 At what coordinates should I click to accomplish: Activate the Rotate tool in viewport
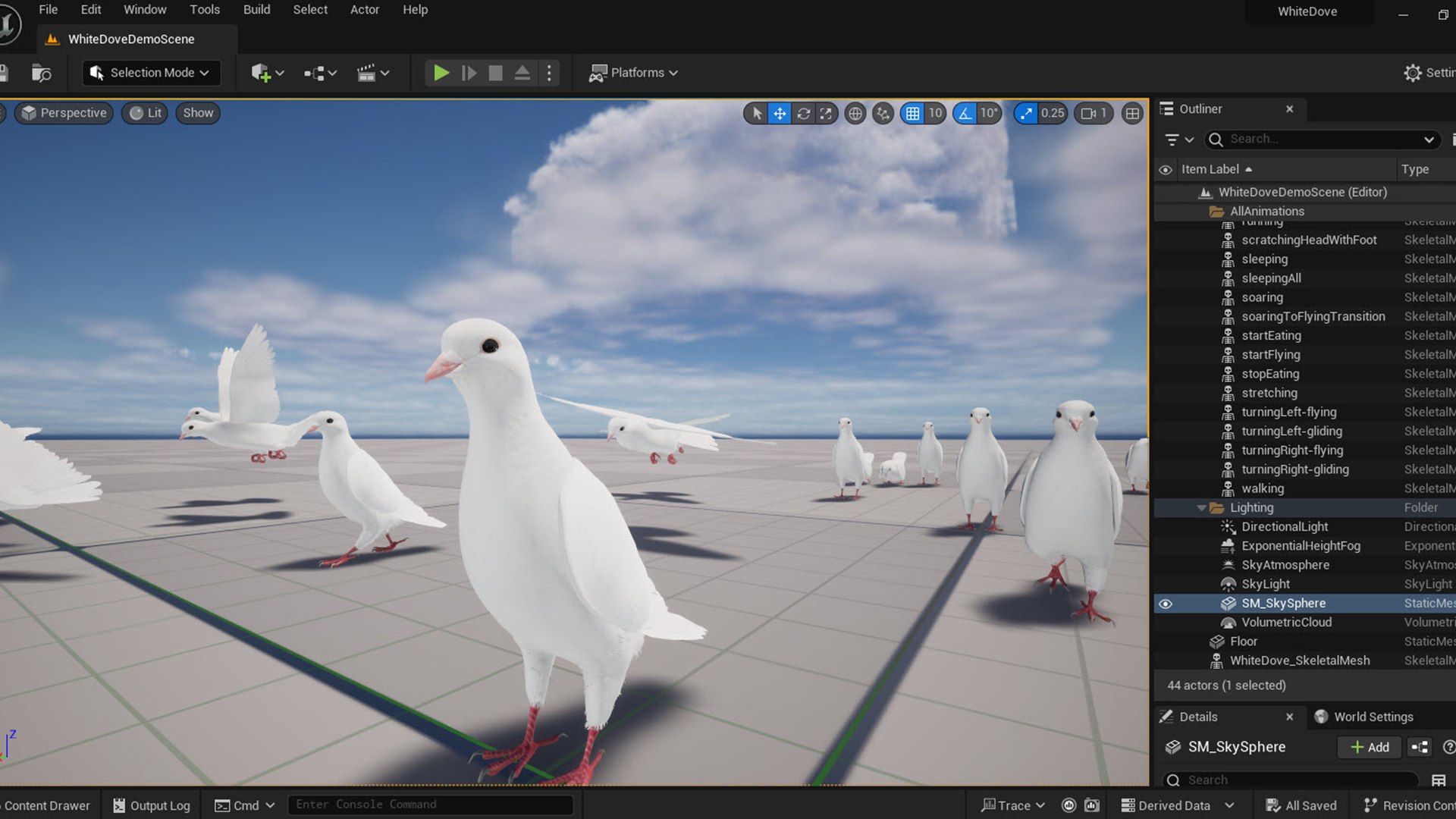(803, 113)
